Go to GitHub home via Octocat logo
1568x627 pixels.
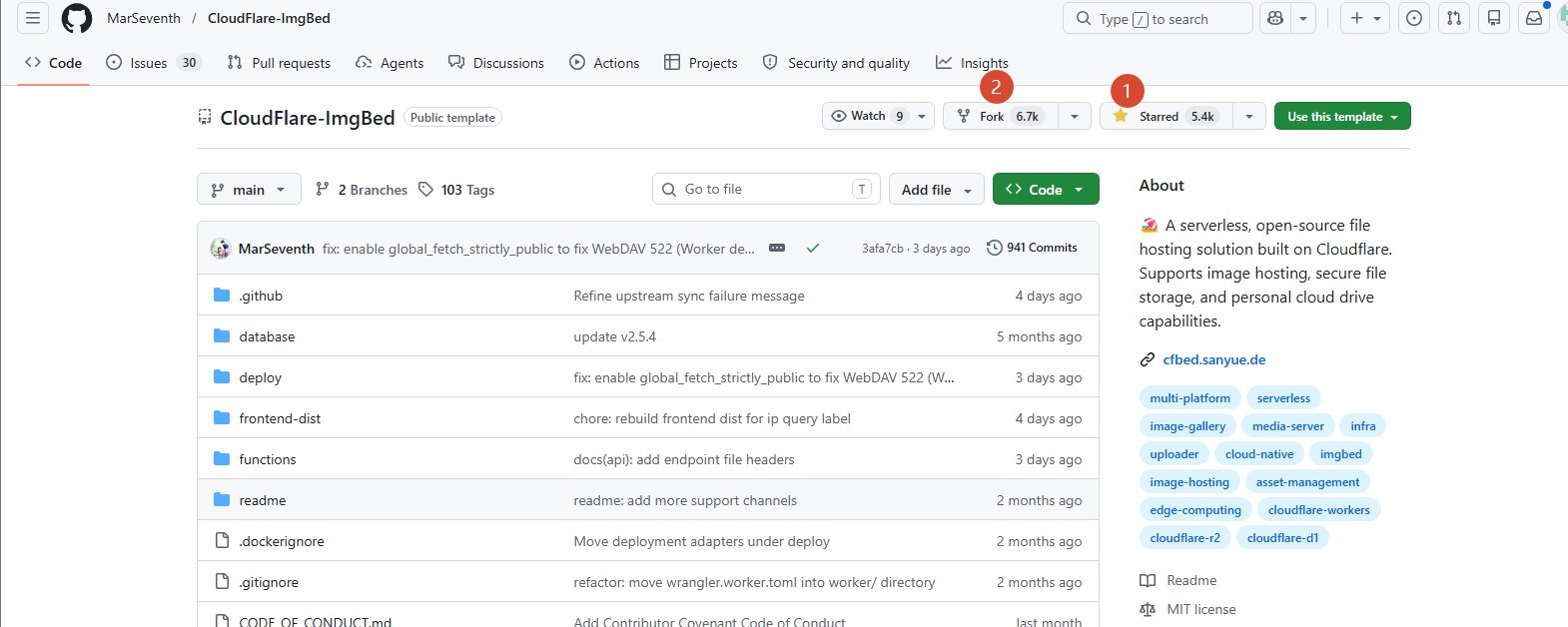(77, 18)
